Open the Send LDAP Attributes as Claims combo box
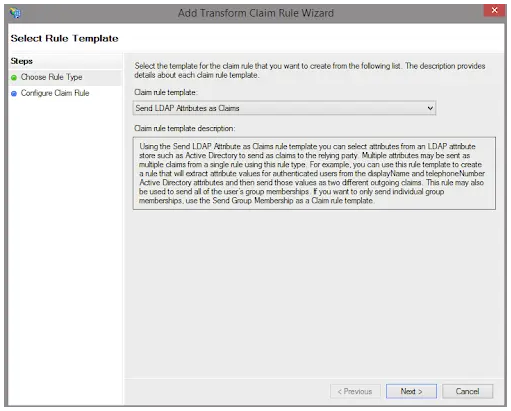Screen dimensions: 511x411 (x=284, y=108)
